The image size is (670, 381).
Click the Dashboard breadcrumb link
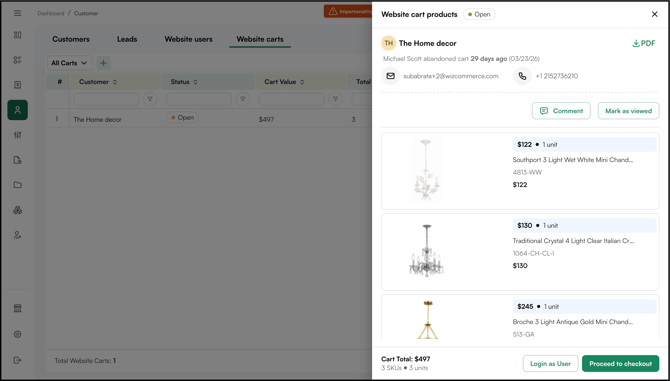pyautogui.click(x=50, y=13)
